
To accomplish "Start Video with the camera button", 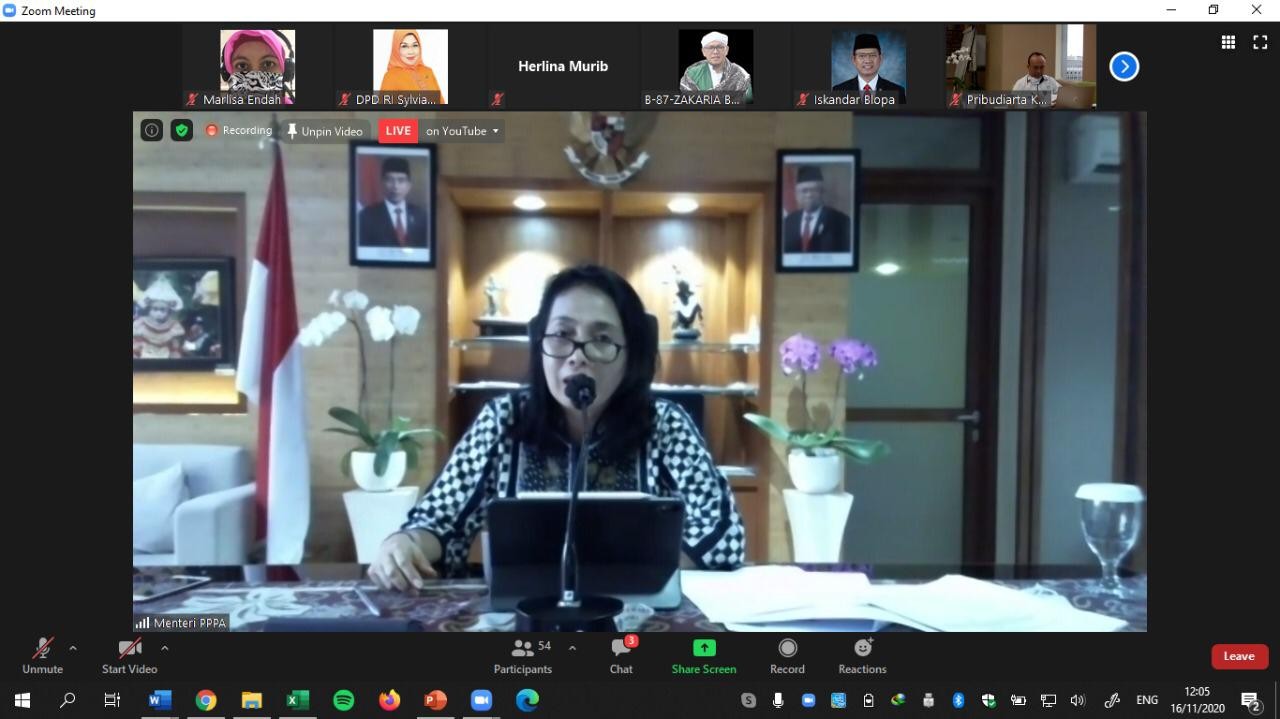I will 129,656.
